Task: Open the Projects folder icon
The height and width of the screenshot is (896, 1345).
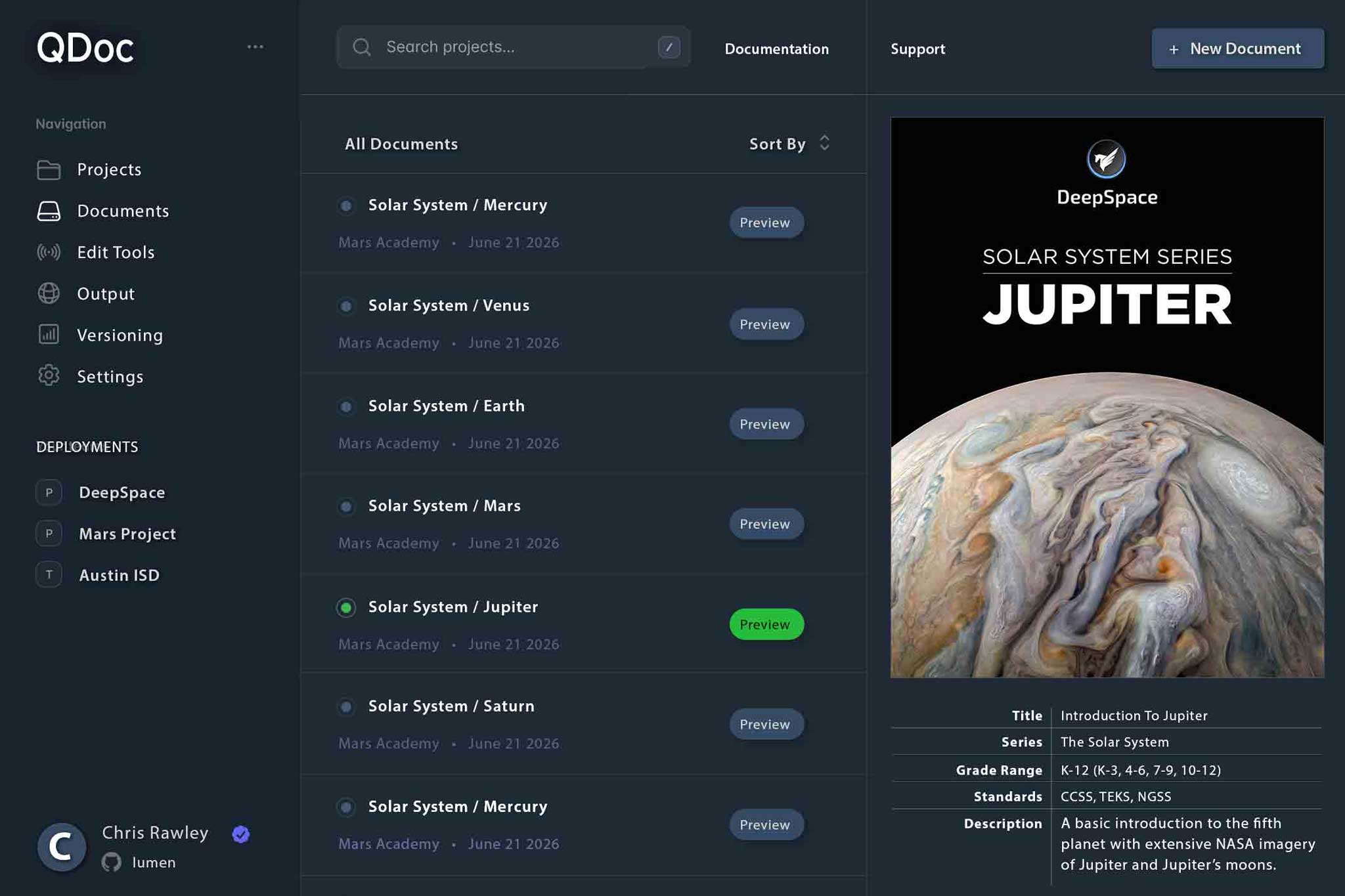Action: (49, 169)
